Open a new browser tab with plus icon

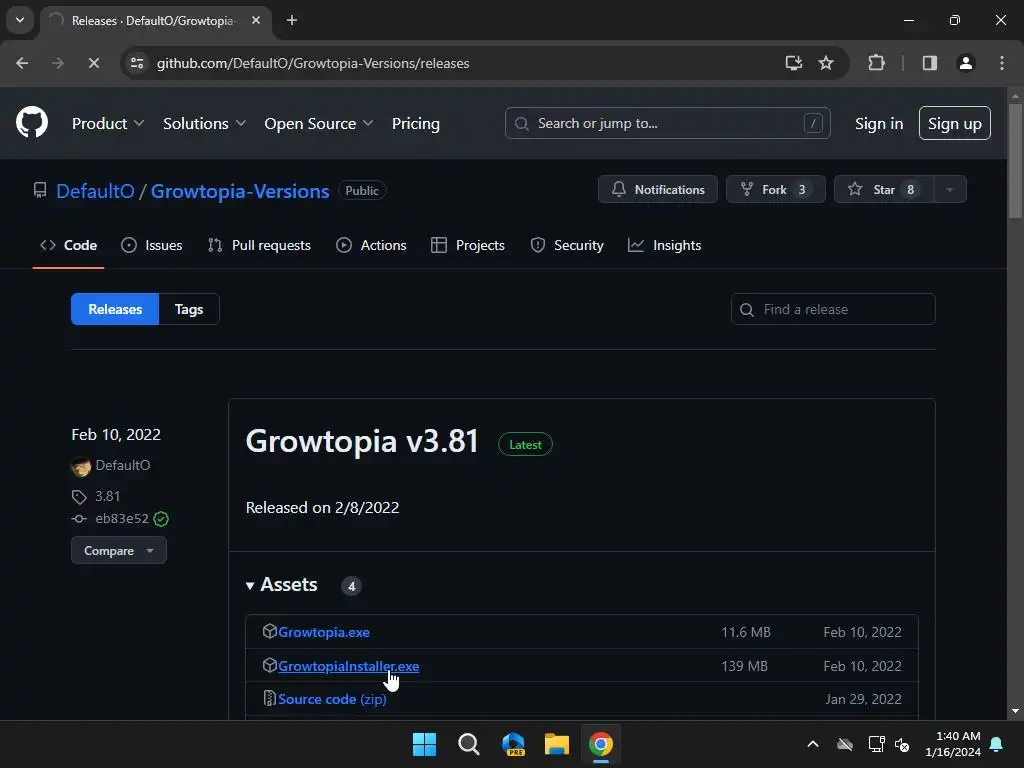(292, 20)
